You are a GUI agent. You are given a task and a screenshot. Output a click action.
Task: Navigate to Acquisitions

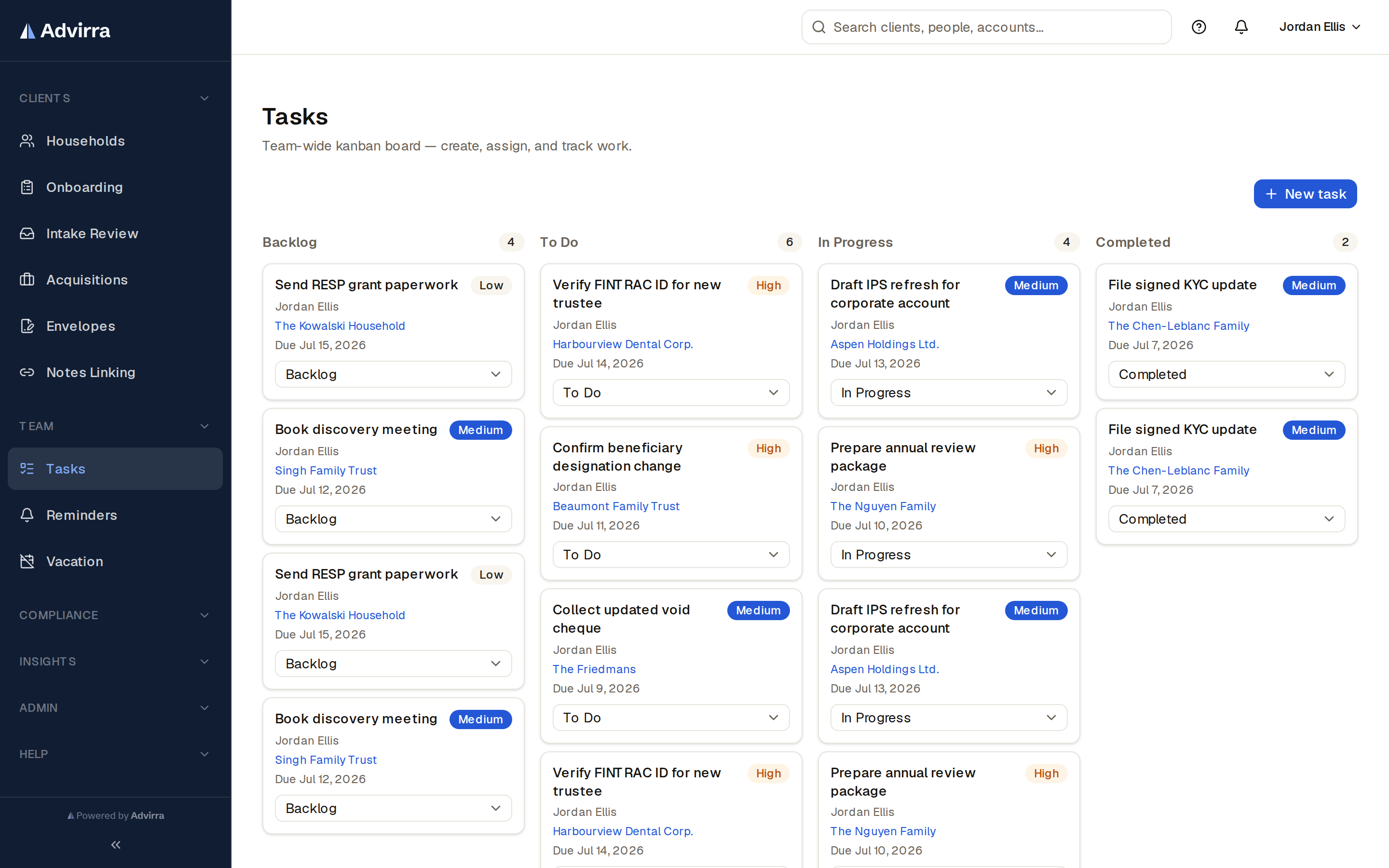pos(115,280)
